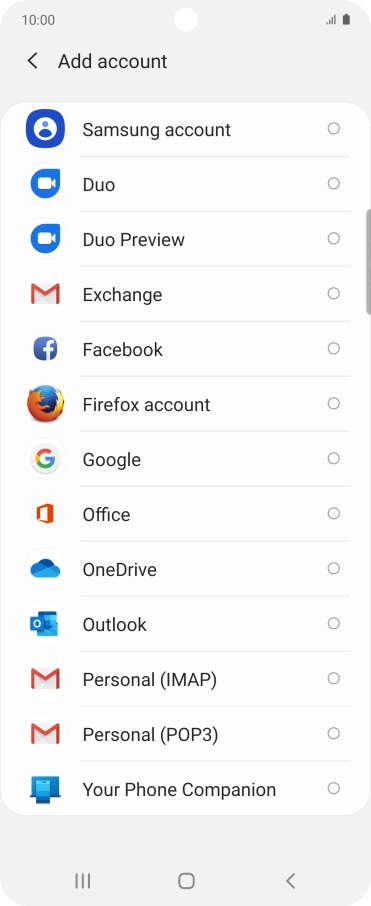Choose the Personal (POP3) radio option
The width and height of the screenshot is (371, 906).
(x=333, y=733)
